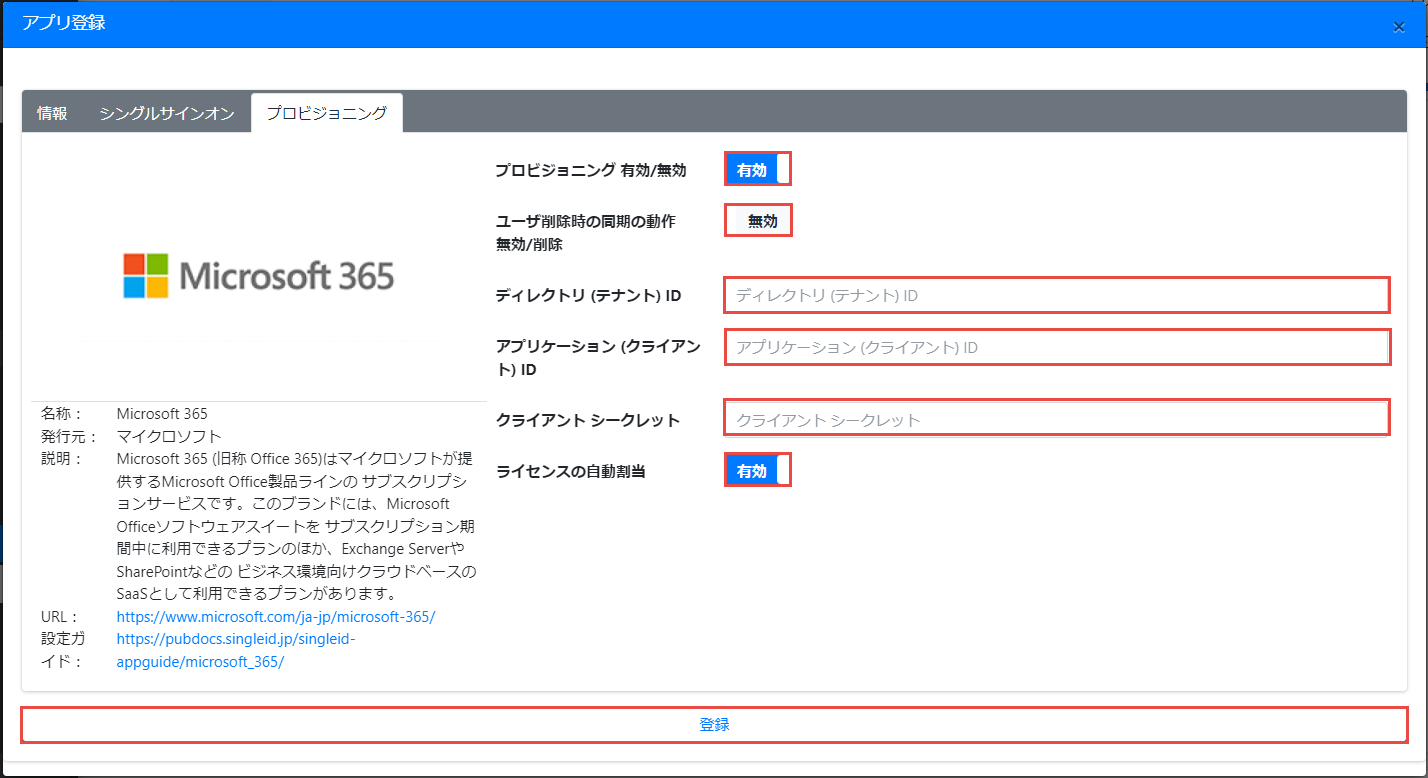Screen dimensions: 1428x778
Task: Disable the ライセンスの自動割当 switch
Action: pyautogui.click(x=758, y=471)
